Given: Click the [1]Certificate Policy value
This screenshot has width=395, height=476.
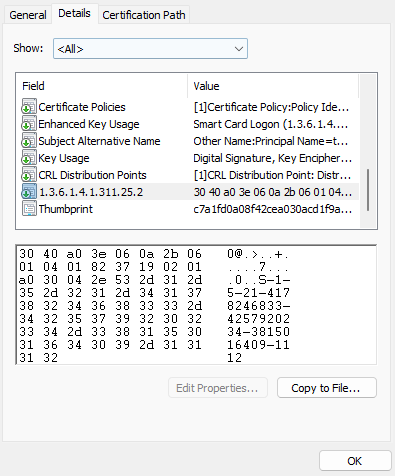Looking at the screenshot, I should [271, 107].
